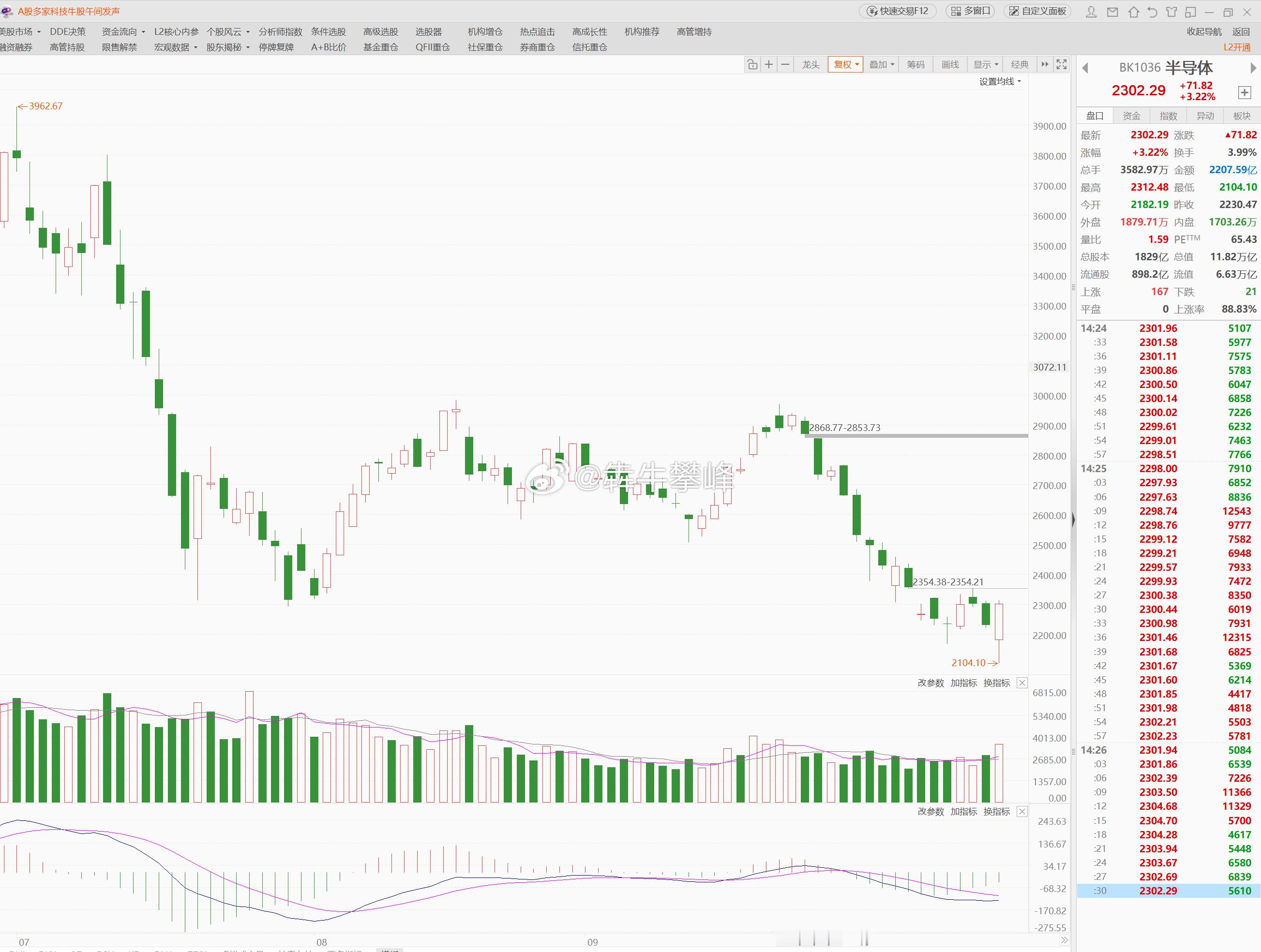Switch to the 板块 tab
Viewport: 1261px width, 952px height.
[1242, 116]
